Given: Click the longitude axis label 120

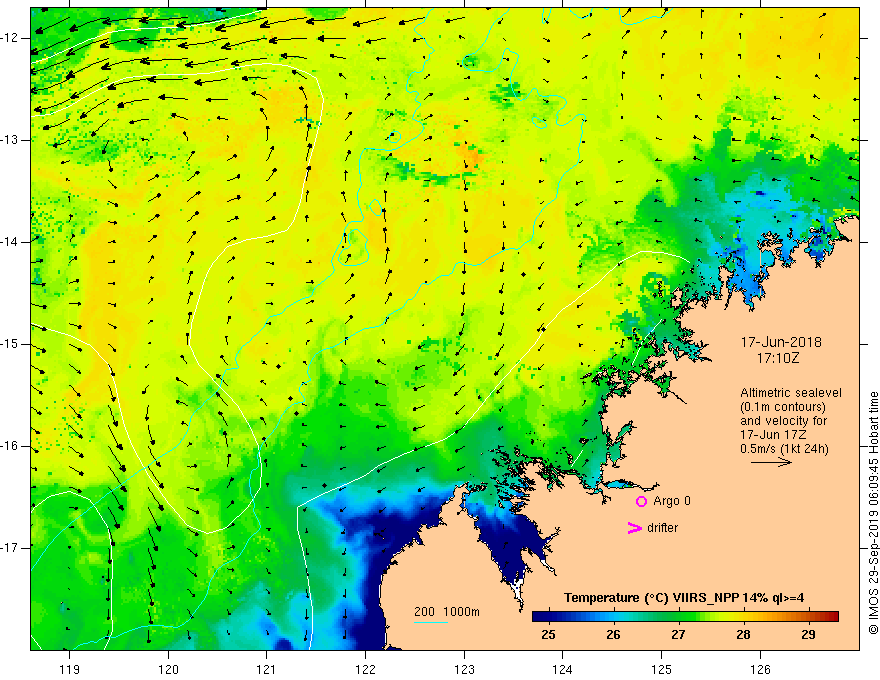Looking at the screenshot, I should click(168, 669).
